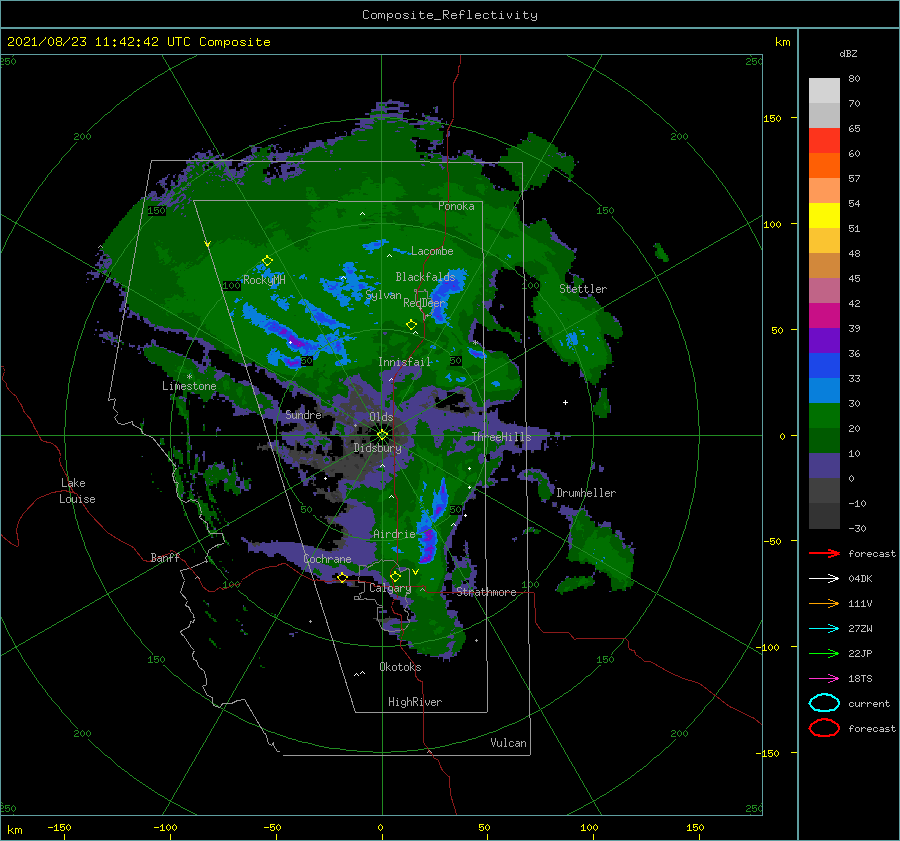Select the yellow diamond marker below Cochrane
Viewport: 900px width, 841px height.
(x=342, y=578)
